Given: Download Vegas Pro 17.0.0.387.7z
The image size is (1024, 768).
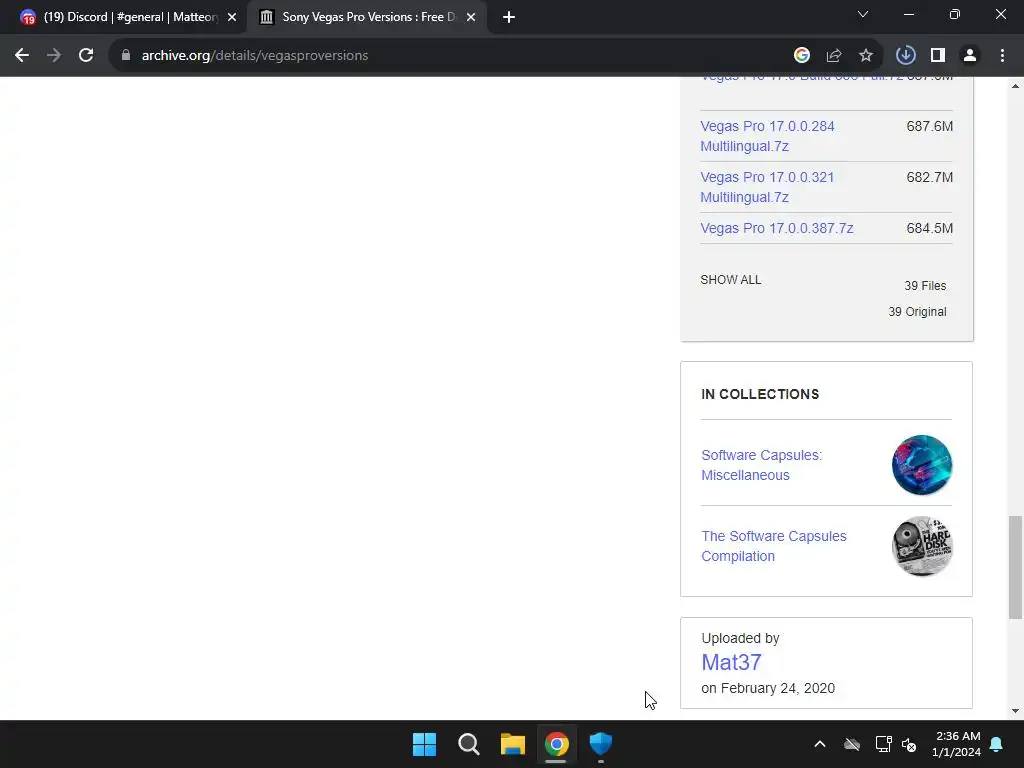Looking at the screenshot, I should tap(776, 228).
